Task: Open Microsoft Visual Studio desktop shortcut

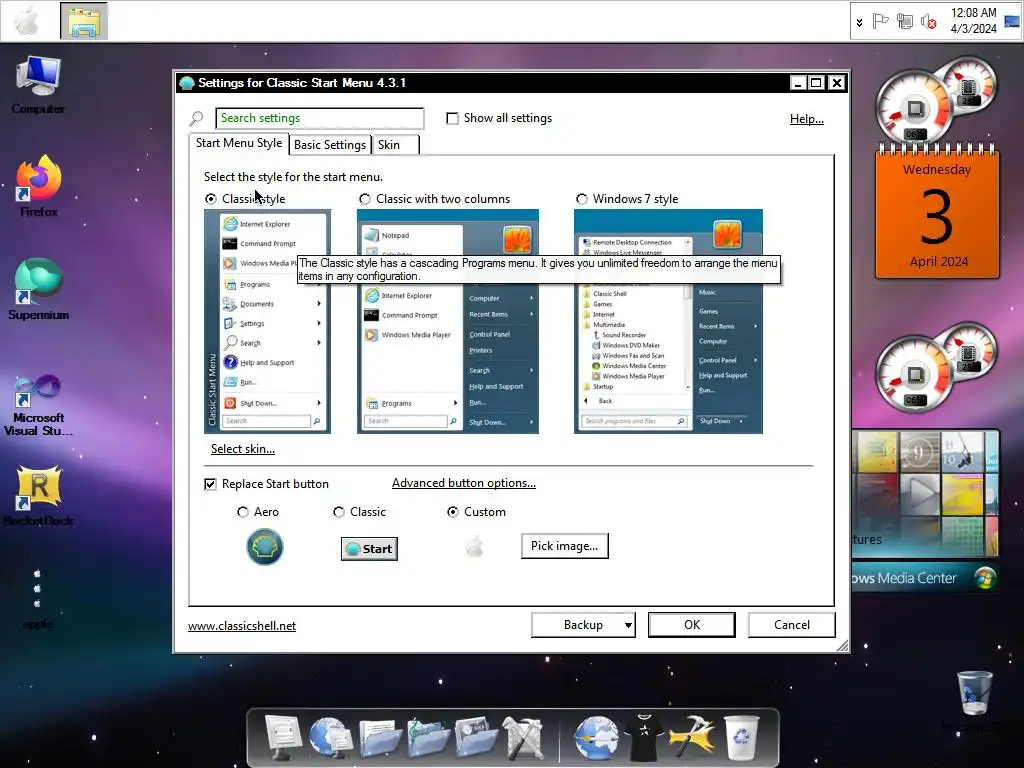Action: pyautogui.click(x=38, y=405)
